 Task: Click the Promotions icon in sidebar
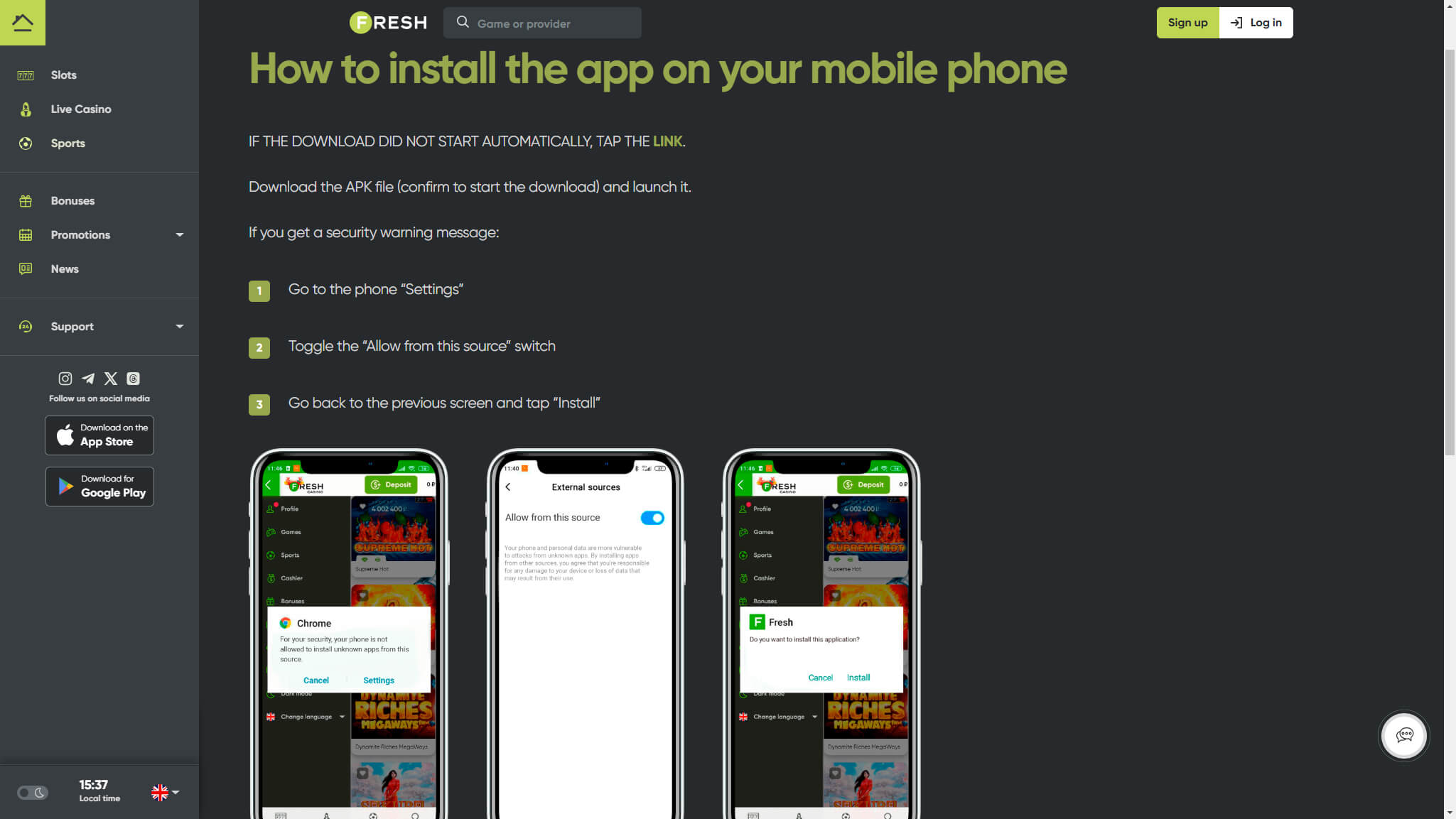(x=25, y=234)
